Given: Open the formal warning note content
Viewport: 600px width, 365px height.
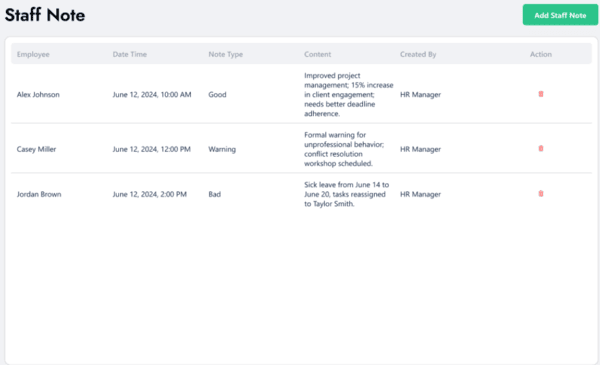Looking at the screenshot, I should click(344, 149).
